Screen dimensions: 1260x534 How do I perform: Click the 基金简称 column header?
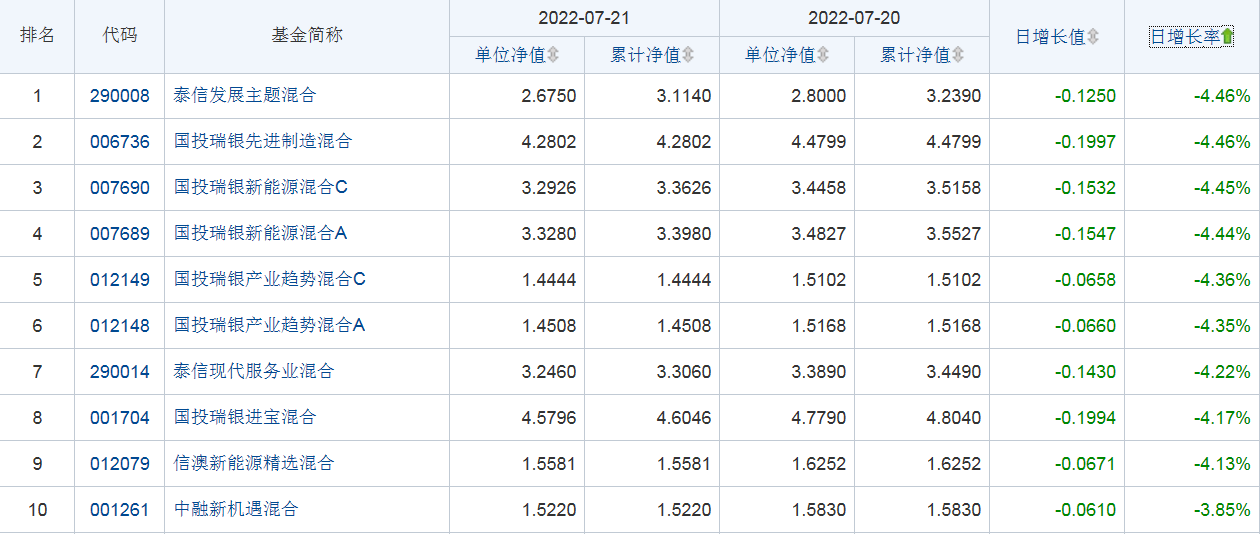pos(307,35)
